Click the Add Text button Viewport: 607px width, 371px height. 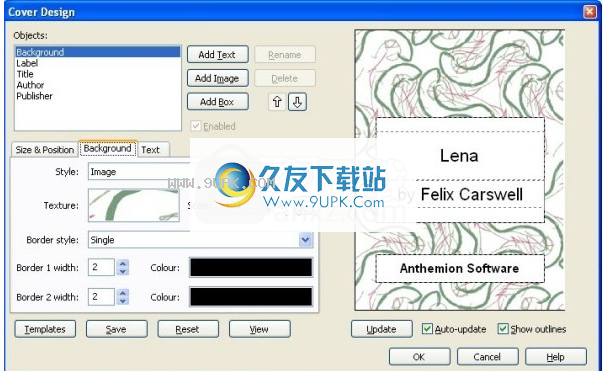click(x=218, y=55)
